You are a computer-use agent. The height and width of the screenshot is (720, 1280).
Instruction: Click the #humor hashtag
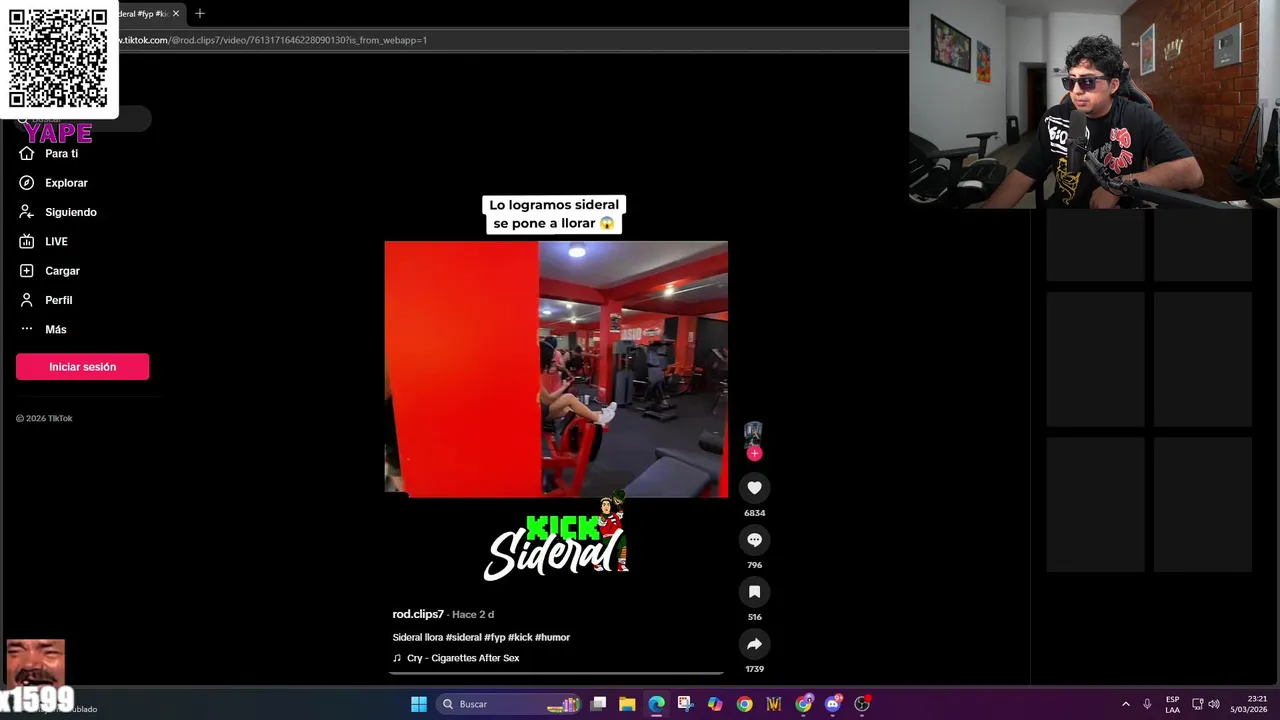(x=552, y=637)
